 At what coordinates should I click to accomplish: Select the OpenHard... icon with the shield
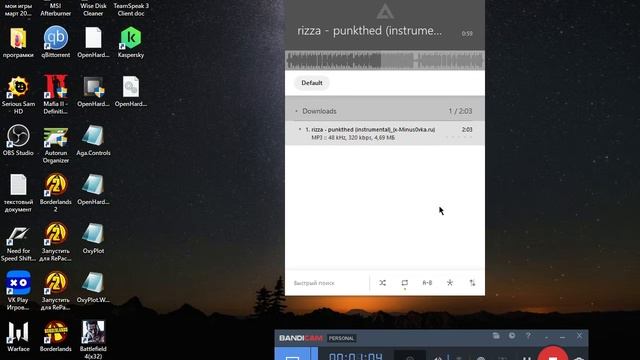click(x=93, y=92)
